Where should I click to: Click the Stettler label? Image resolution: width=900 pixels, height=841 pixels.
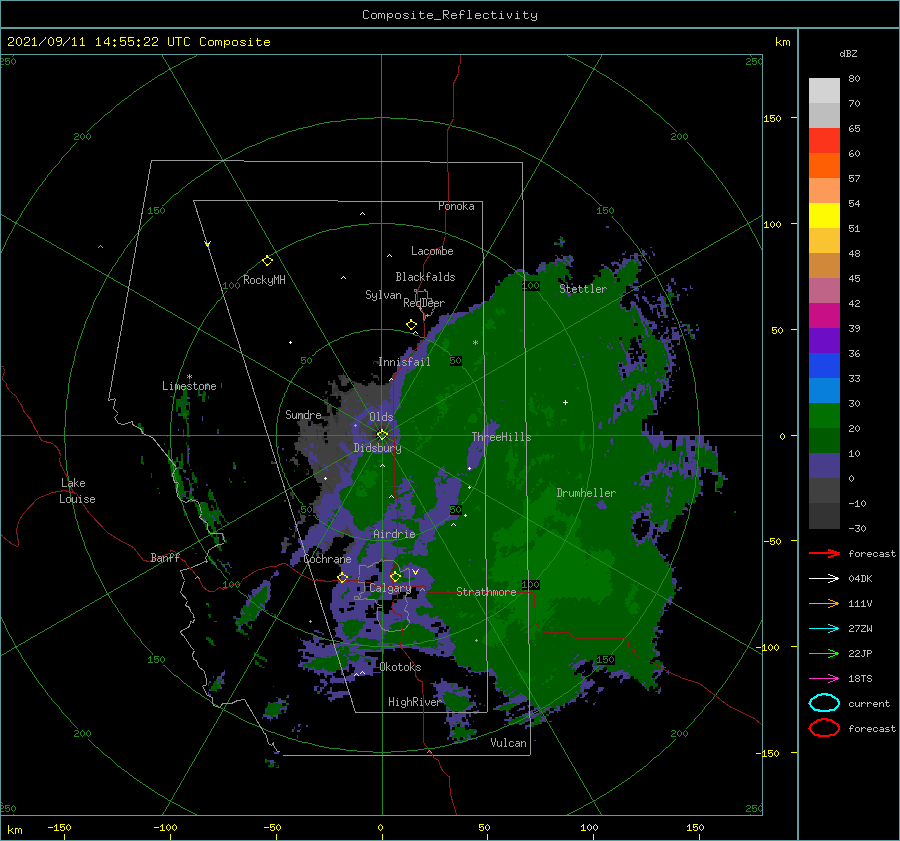[x=583, y=289]
